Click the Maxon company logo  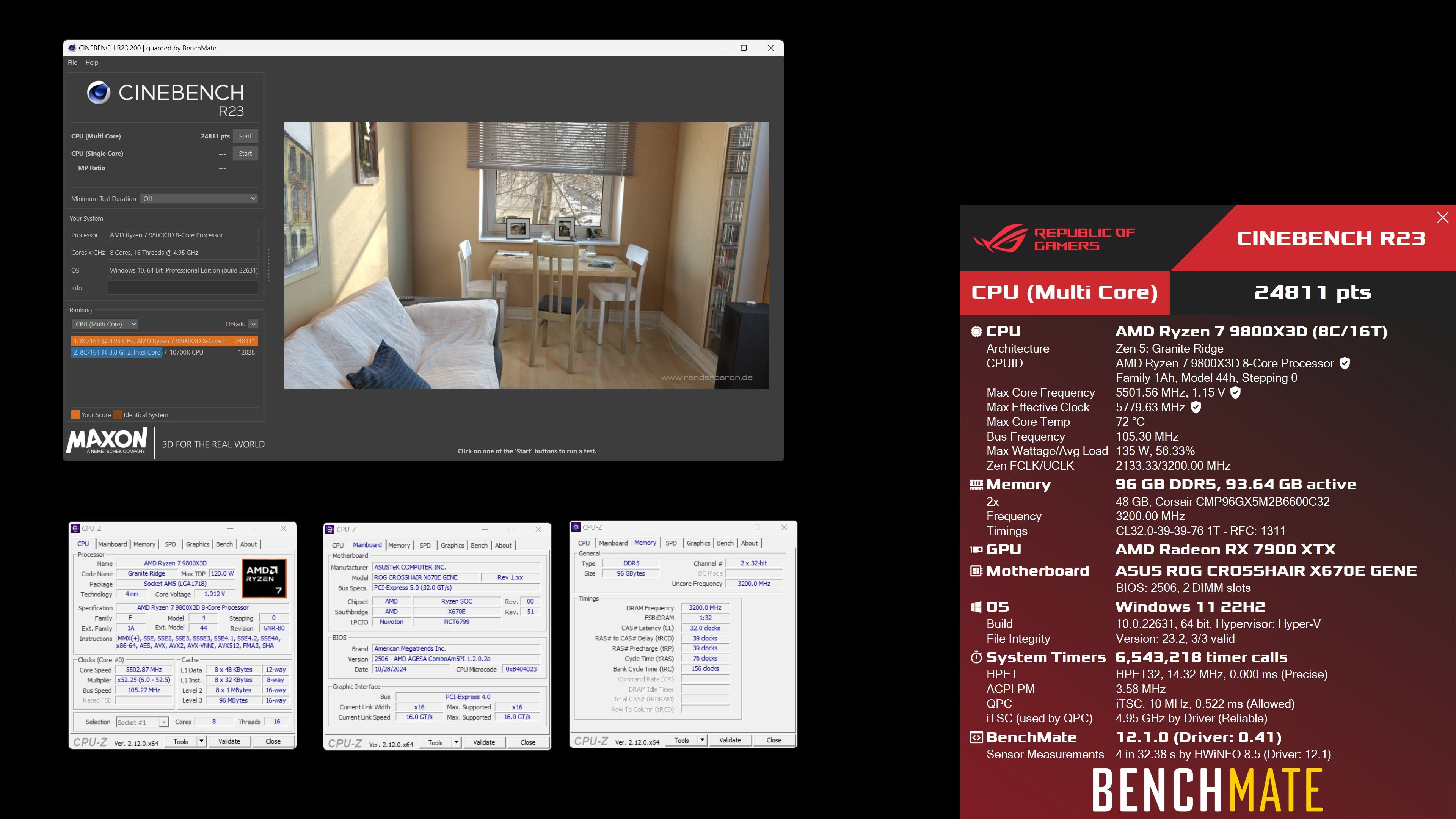coord(107,440)
